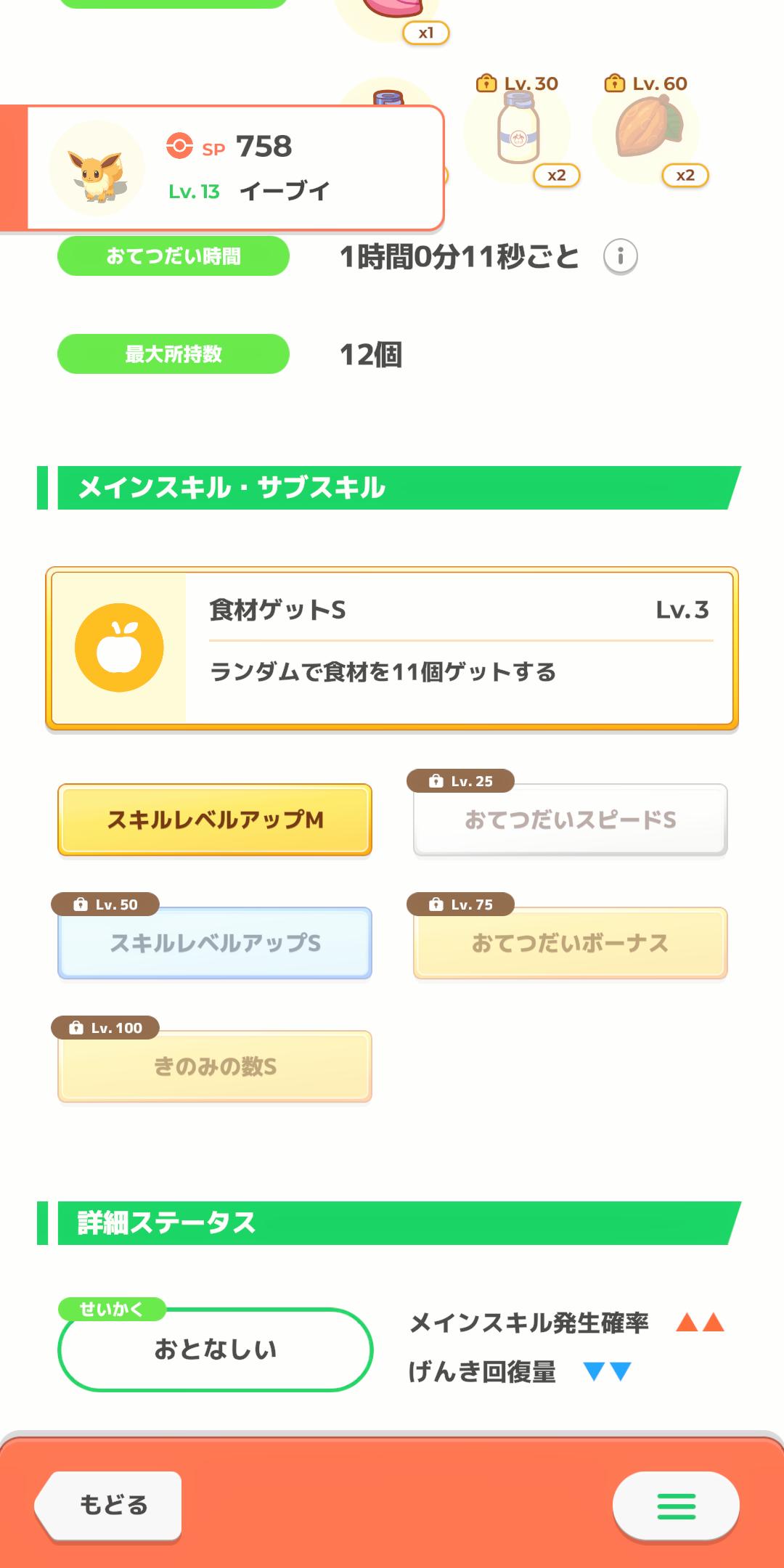Tap the locked おてつだいボーナス sub-skill
Viewport: 784px width, 1568px height.
(571, 943)
